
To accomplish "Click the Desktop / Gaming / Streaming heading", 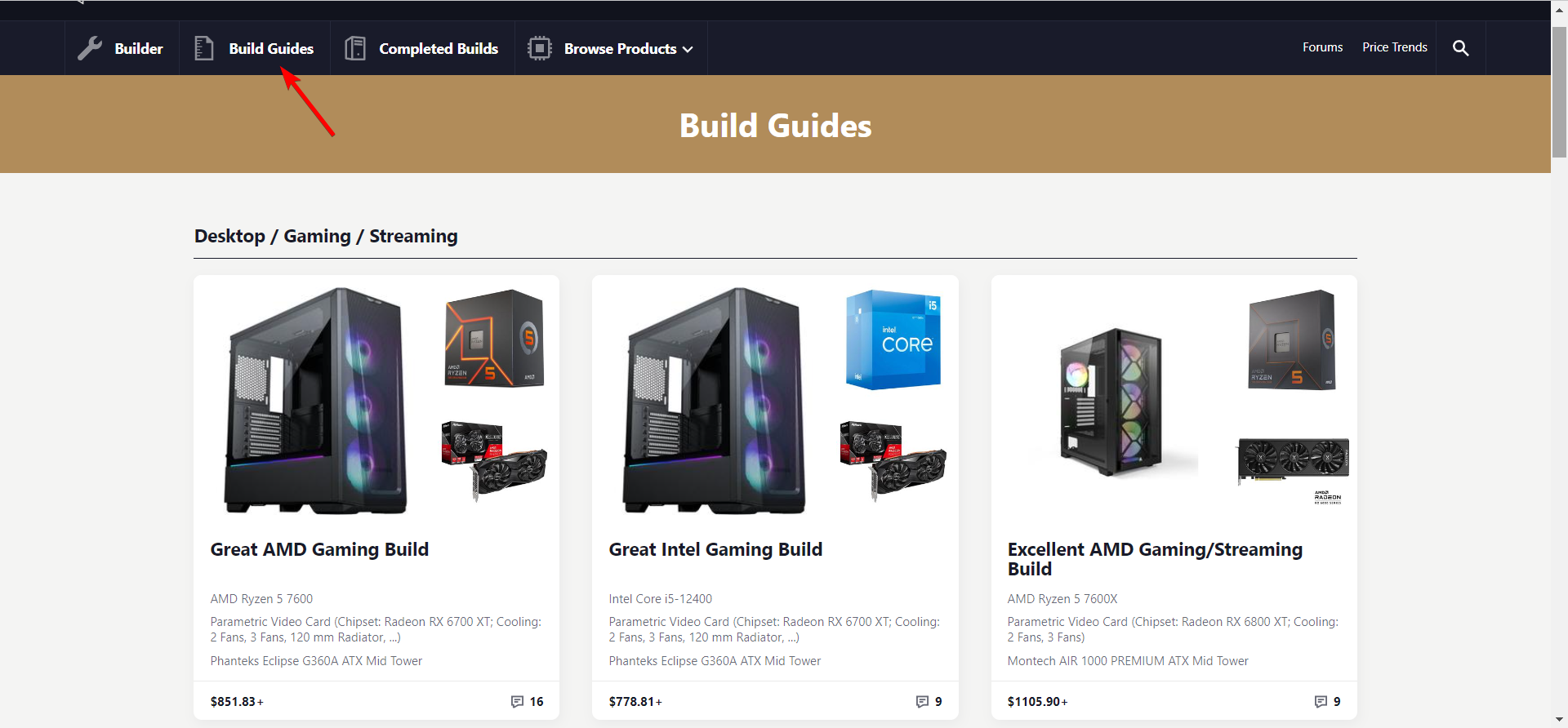I will point(326,236).
